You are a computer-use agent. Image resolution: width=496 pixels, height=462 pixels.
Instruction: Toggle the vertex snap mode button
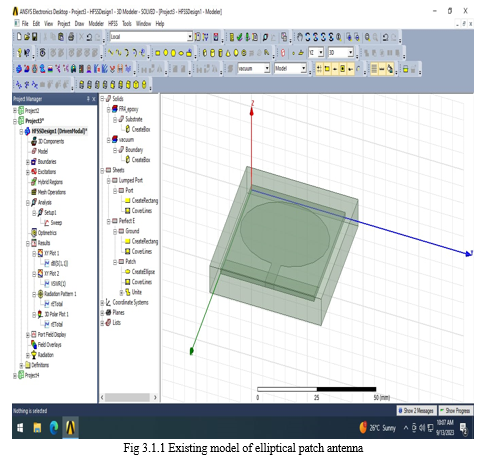click(327, 69)
